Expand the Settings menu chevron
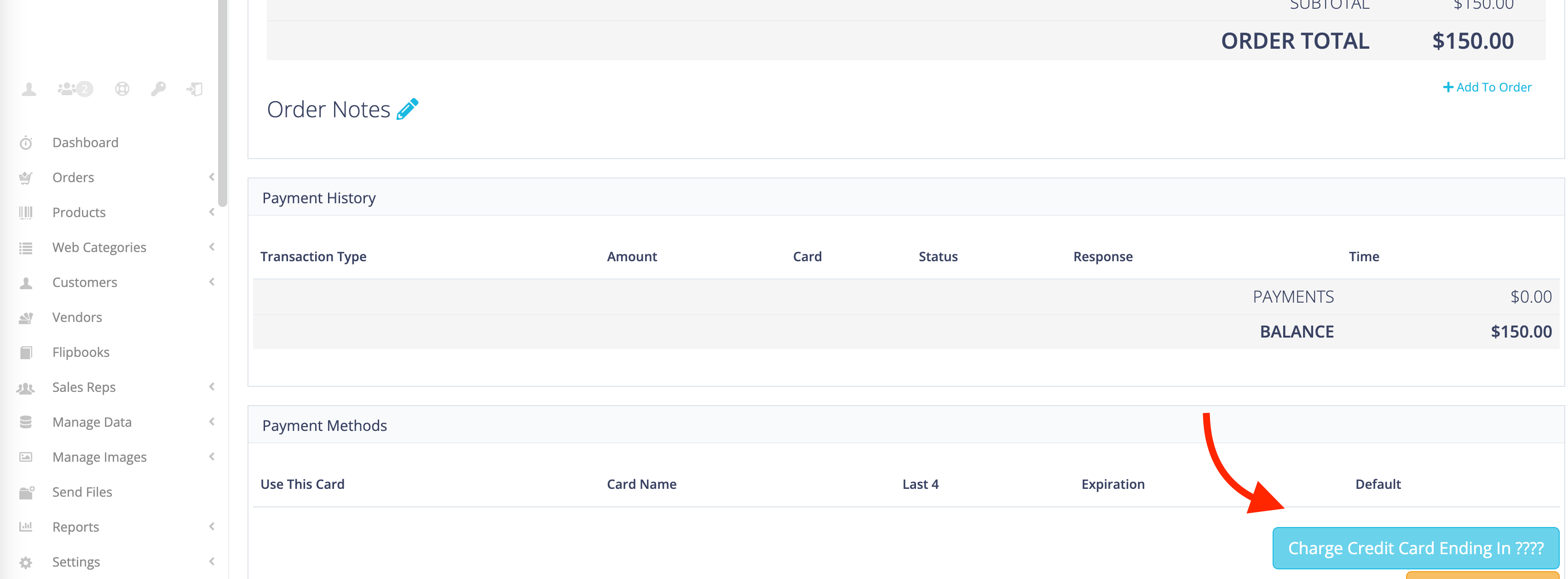1568x579 pixels. [212, 562]
